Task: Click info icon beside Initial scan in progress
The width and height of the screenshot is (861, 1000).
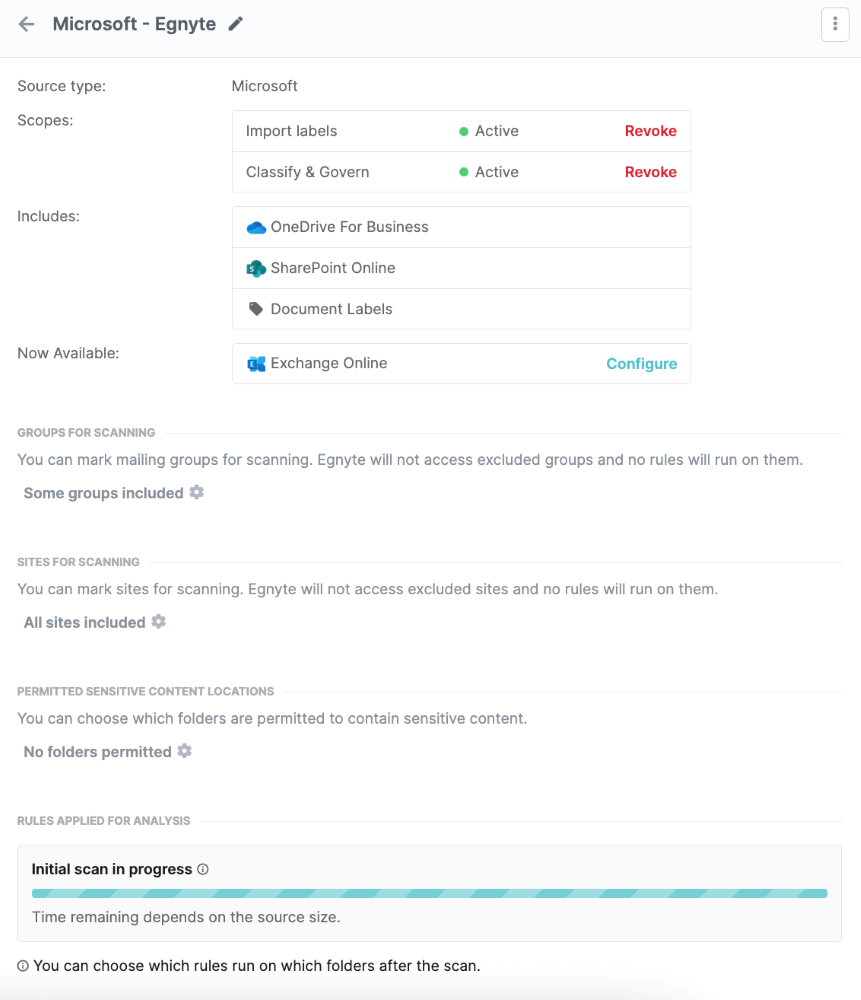Action: click(203, 870)
